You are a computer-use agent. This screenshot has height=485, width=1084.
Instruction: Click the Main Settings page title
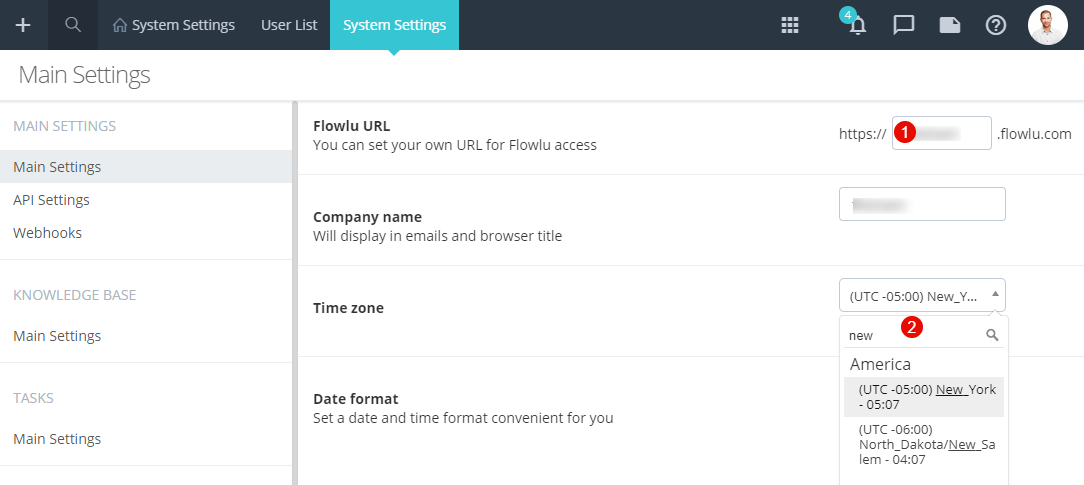(84, 75)
